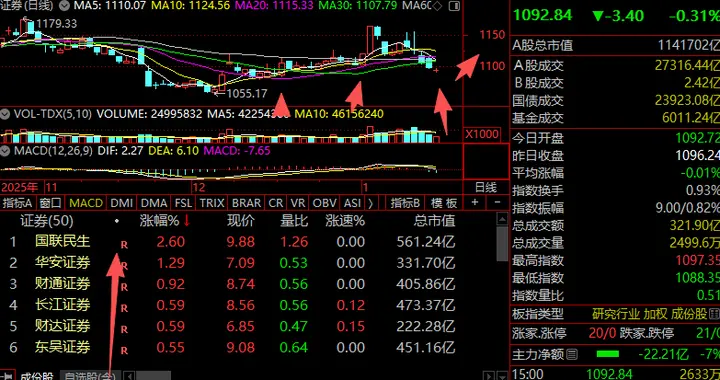This screenshot has height=380, width=720.
Task: Sort by the 总市值 column header
Action: pyautogui.click(x=434, y=221)
